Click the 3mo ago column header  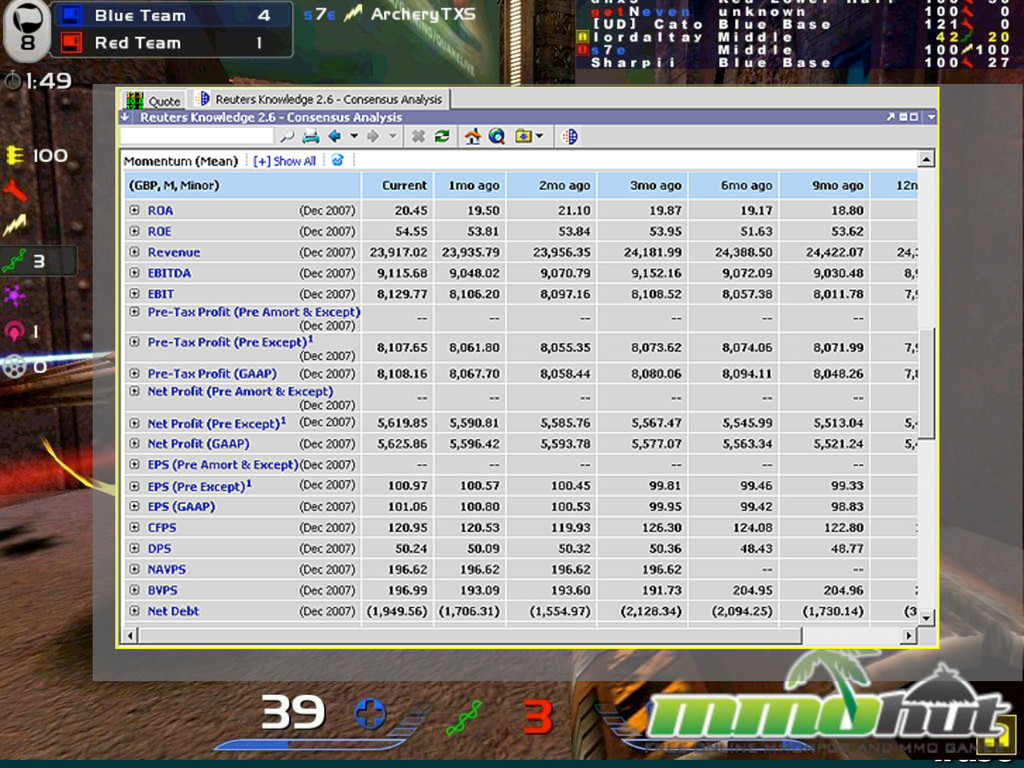coord(643,185)
